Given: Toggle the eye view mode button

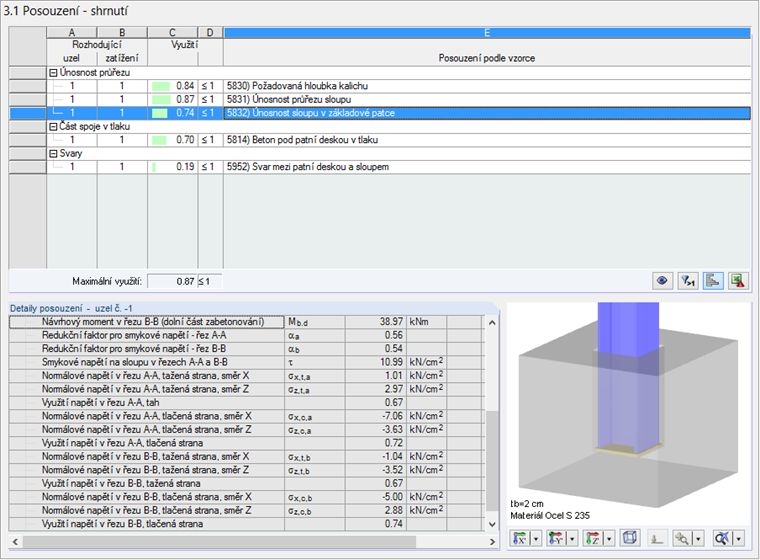Looking at the screenshot, I should click(x=662, y=281).
